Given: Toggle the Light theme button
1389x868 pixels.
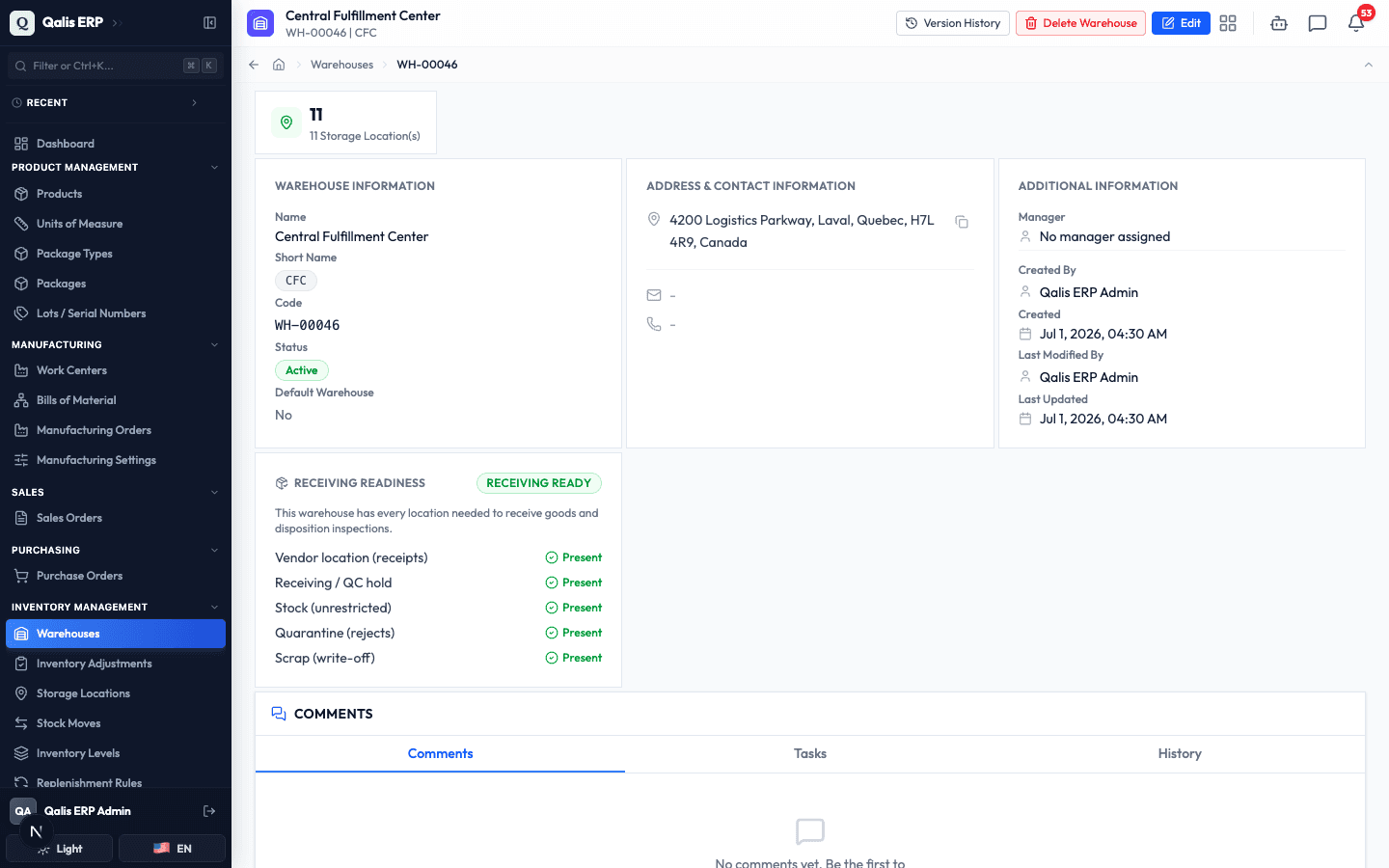Looking at the screenshot, I should tap(60, 849).
